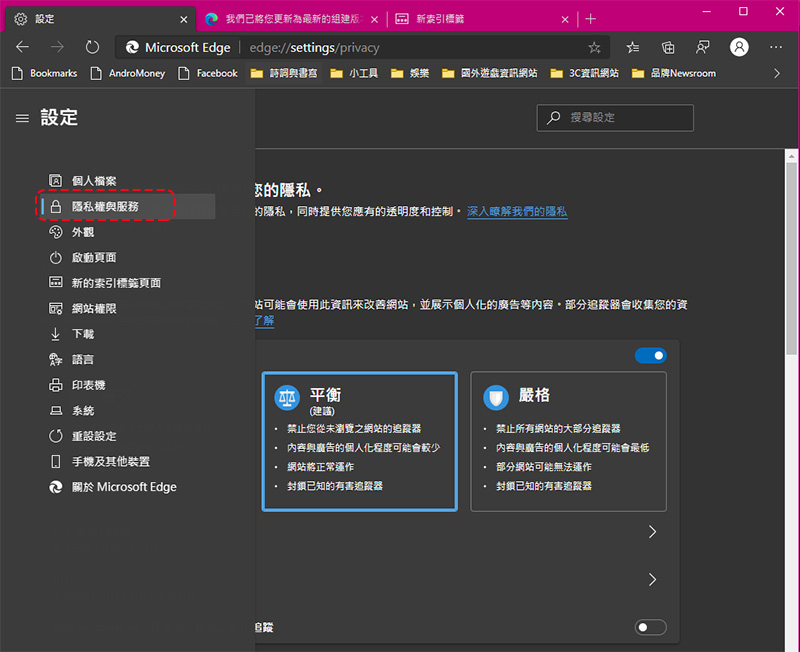Screen dimensions: 800x652
Task: Enable the Do Not Track toggle at bottom
Action: [x=650, y=627]
